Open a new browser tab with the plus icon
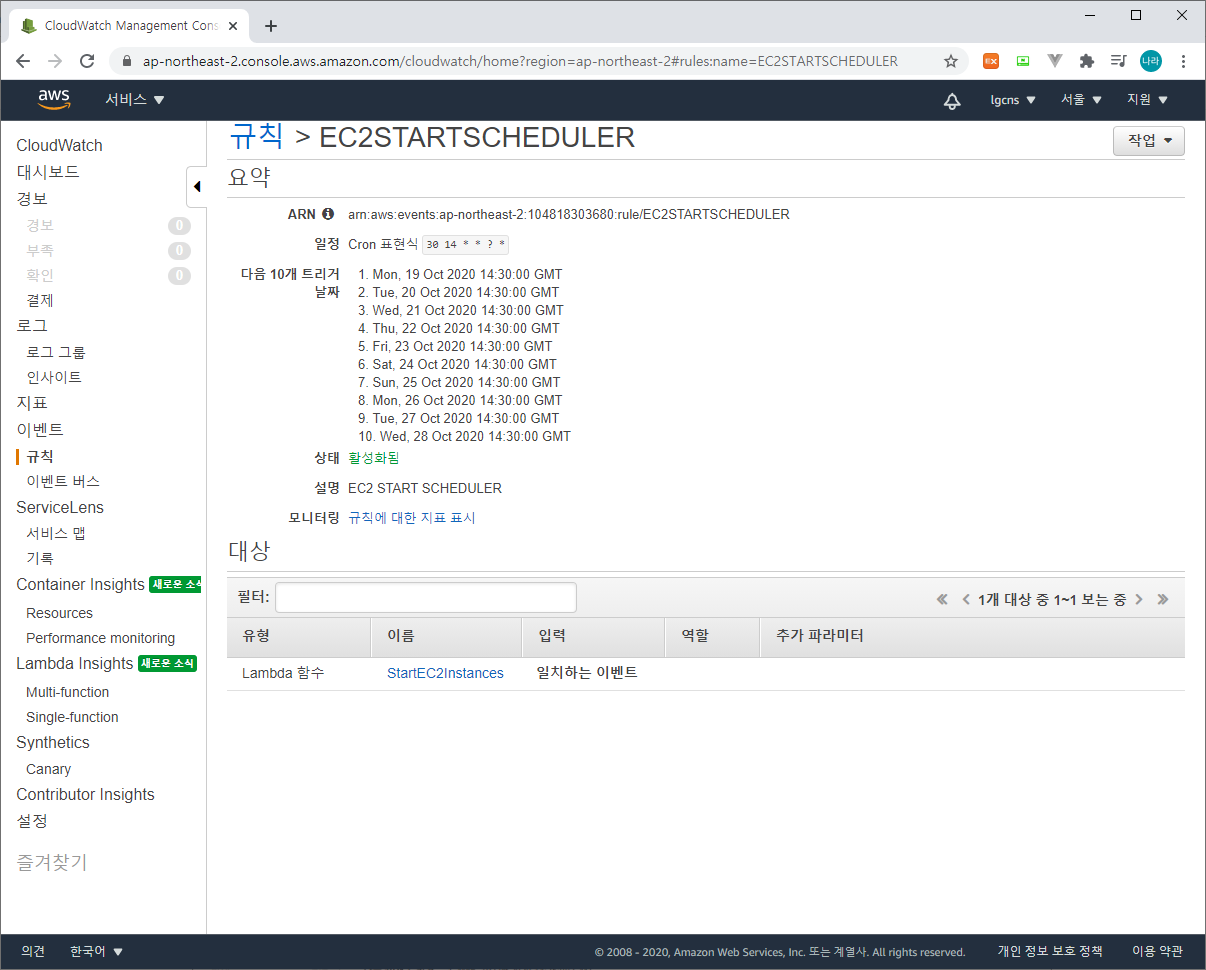Screen dimensions: 1206x970 [x=271, y=26]
